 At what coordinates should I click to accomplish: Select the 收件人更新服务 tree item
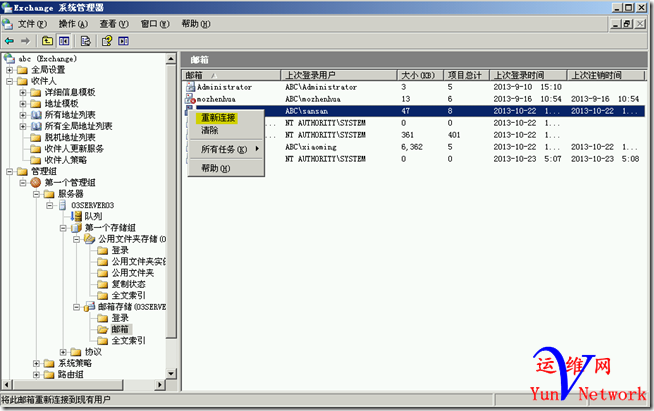pyautogui.click(x=74, y=149)
